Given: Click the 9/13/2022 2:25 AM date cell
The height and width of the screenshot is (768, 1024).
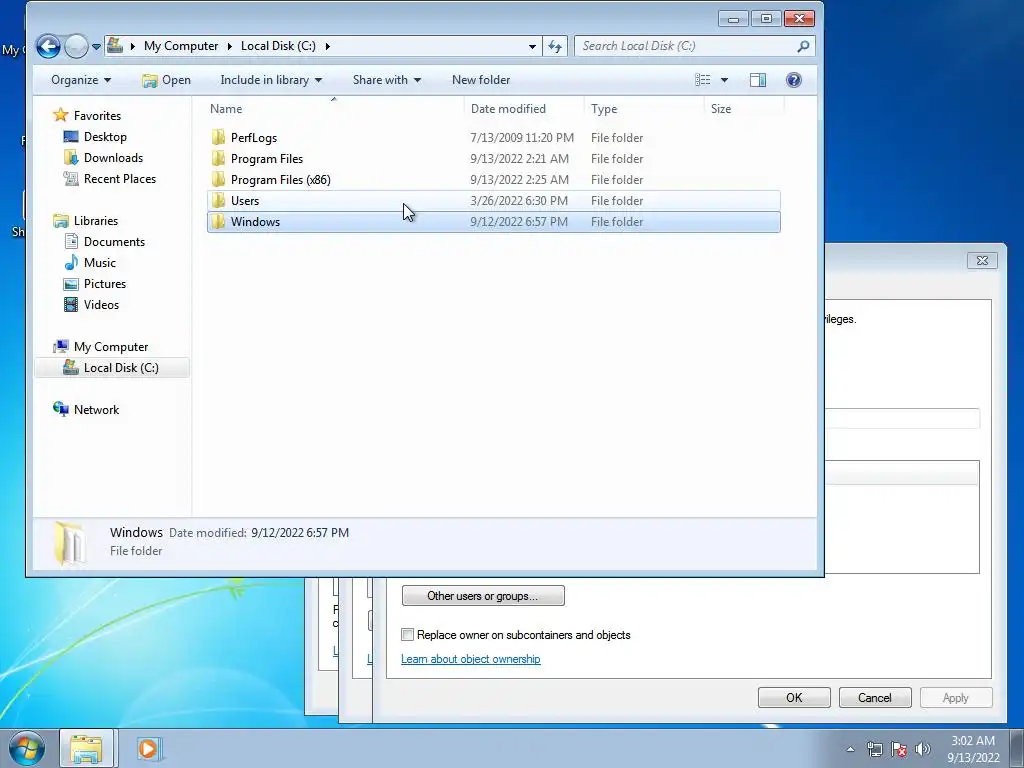Looking at the screenshot, I should tap(519, 180).
